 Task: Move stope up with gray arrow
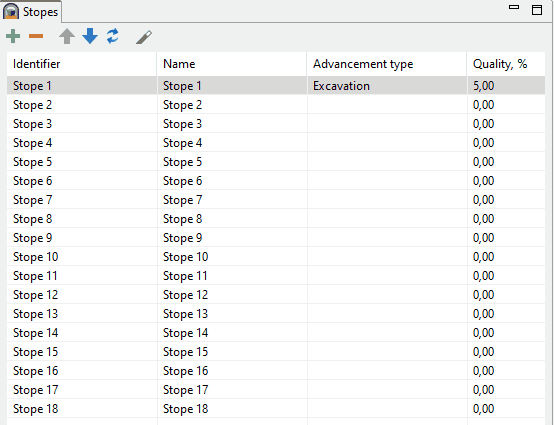(x=67, y=36)
